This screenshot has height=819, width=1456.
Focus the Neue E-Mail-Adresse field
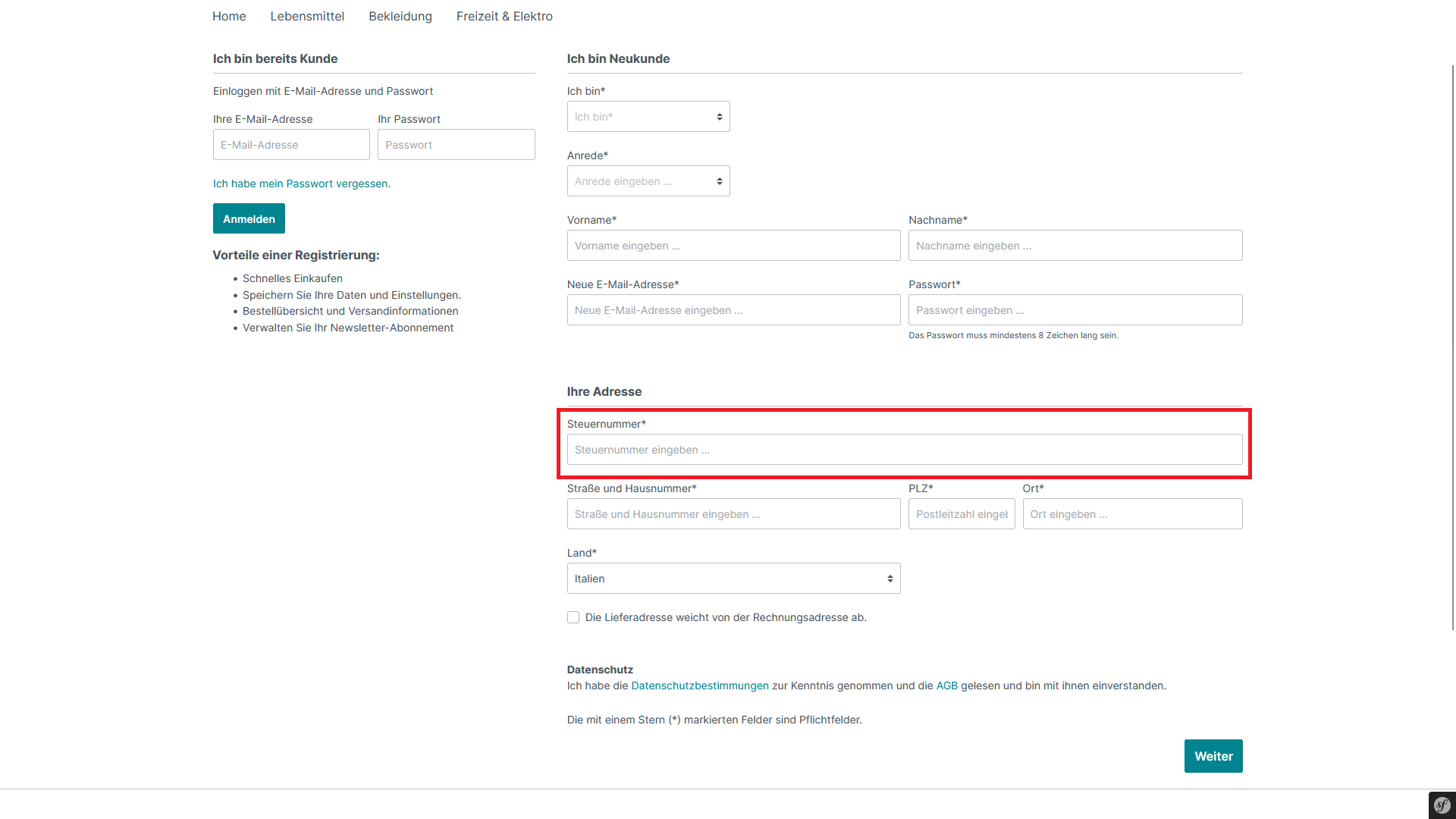pos(733,310)
